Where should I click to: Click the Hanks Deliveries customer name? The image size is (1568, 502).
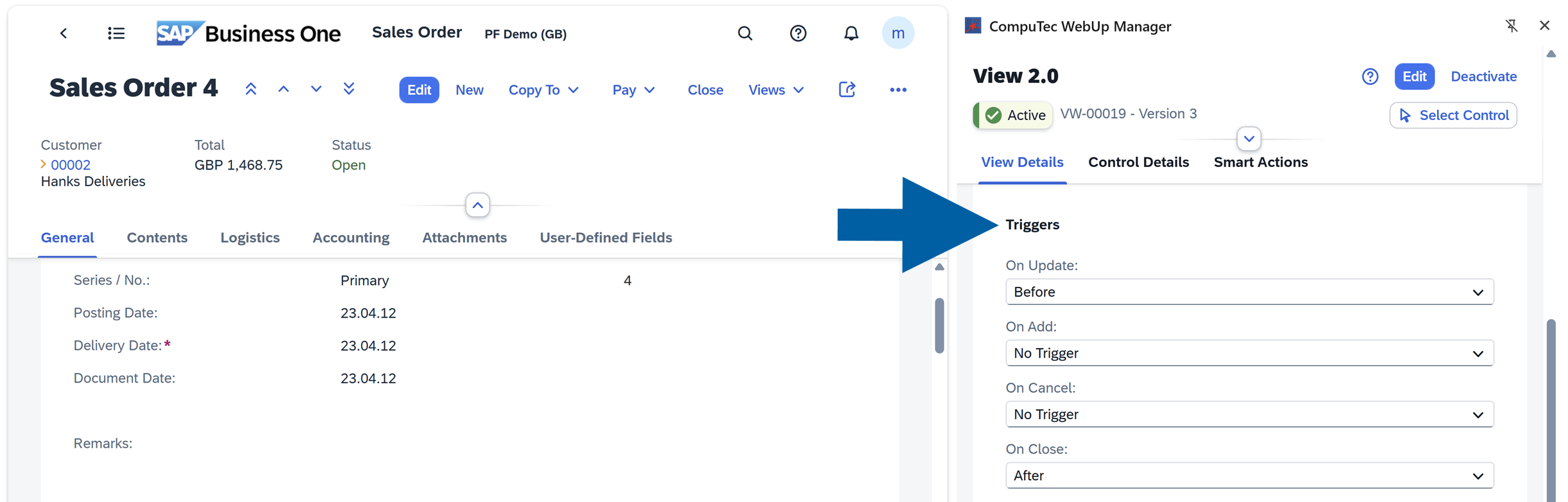93,182
